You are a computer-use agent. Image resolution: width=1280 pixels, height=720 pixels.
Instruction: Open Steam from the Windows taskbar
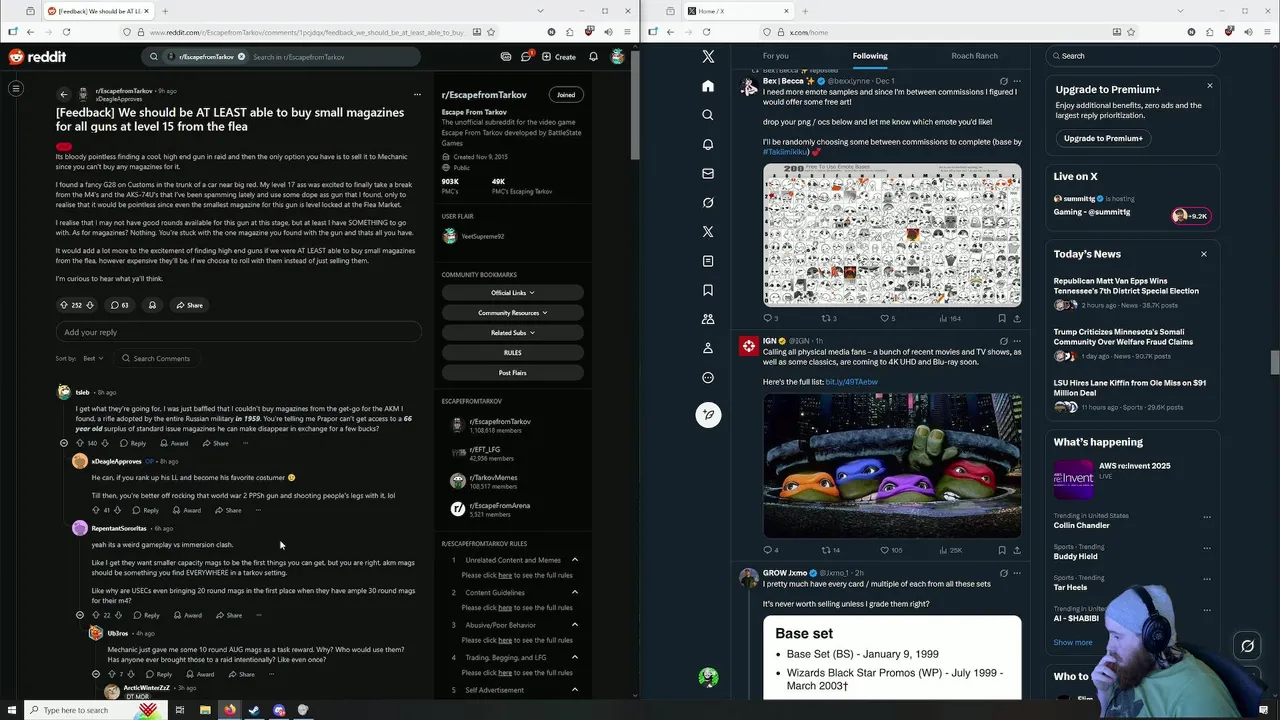pos(254,710)
